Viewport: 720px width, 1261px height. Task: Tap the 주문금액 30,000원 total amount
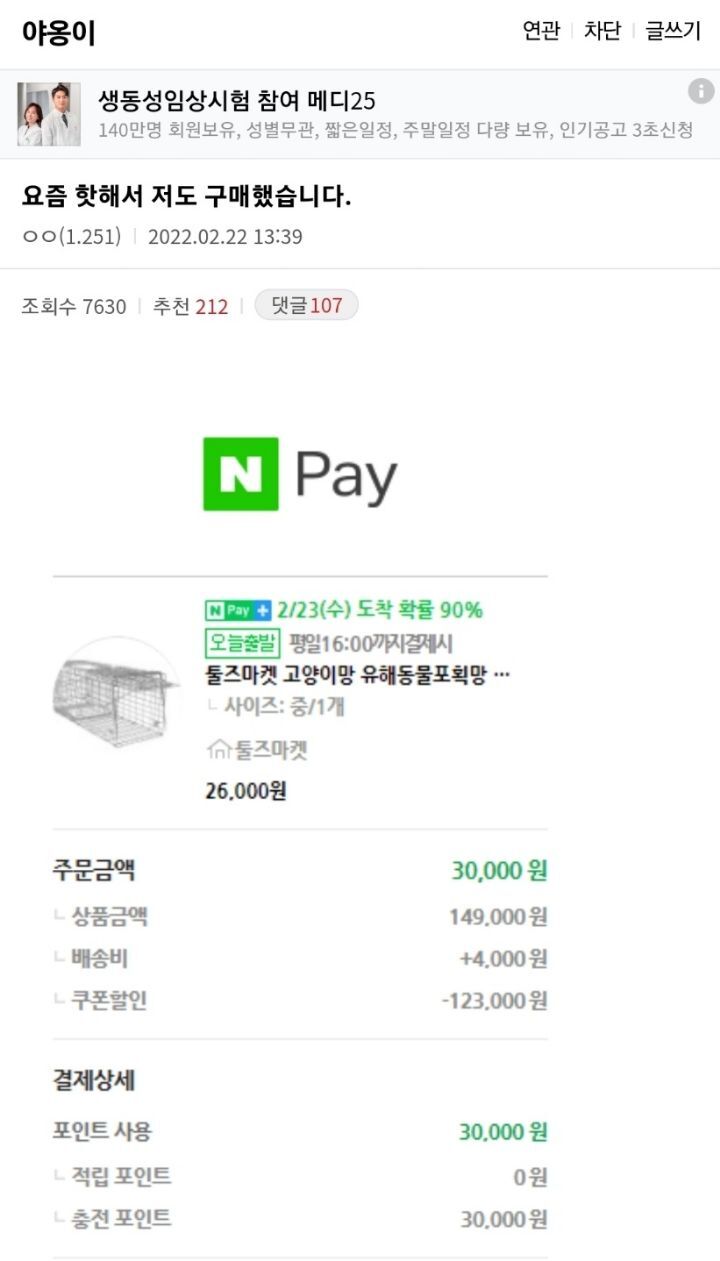[x=498, y=870]
